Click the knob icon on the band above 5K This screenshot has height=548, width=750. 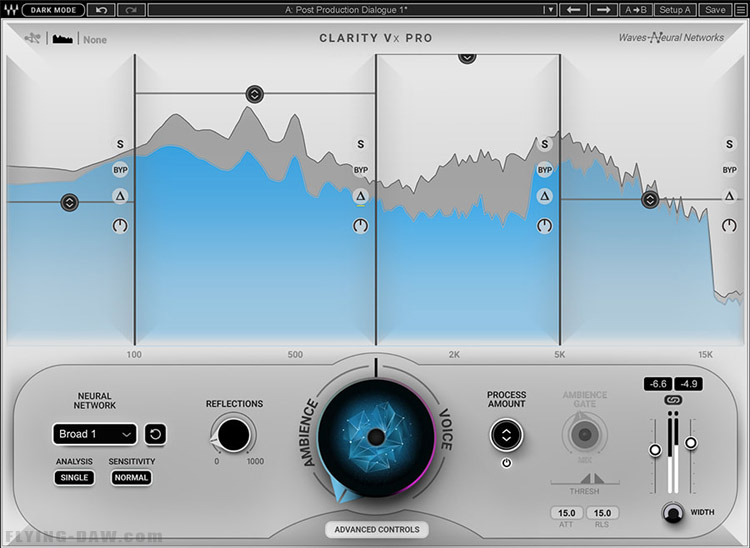(729, 225)
